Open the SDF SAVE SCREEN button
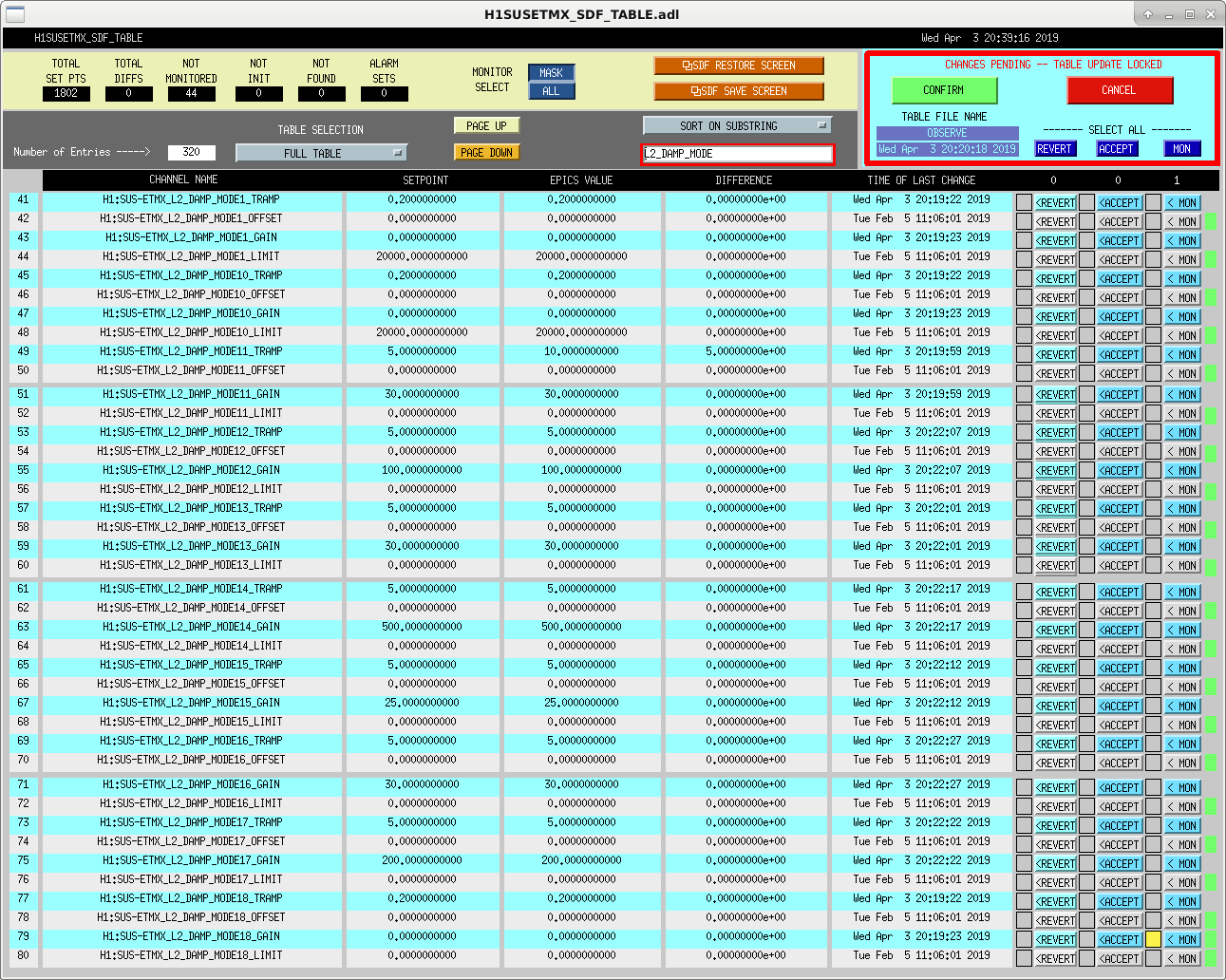 pos(739,91)
